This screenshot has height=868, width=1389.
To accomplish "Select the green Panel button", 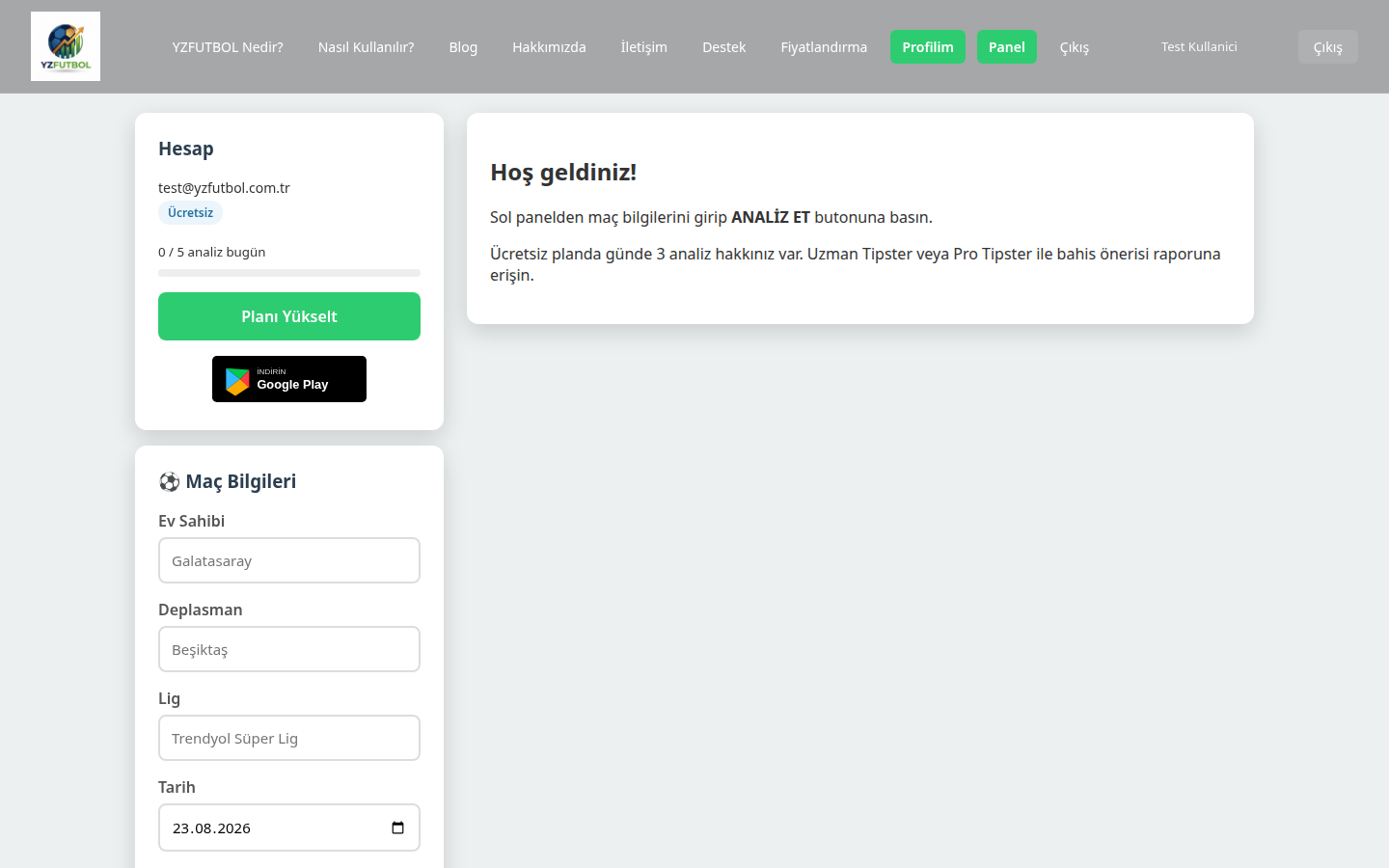I will click(1007, 46).
